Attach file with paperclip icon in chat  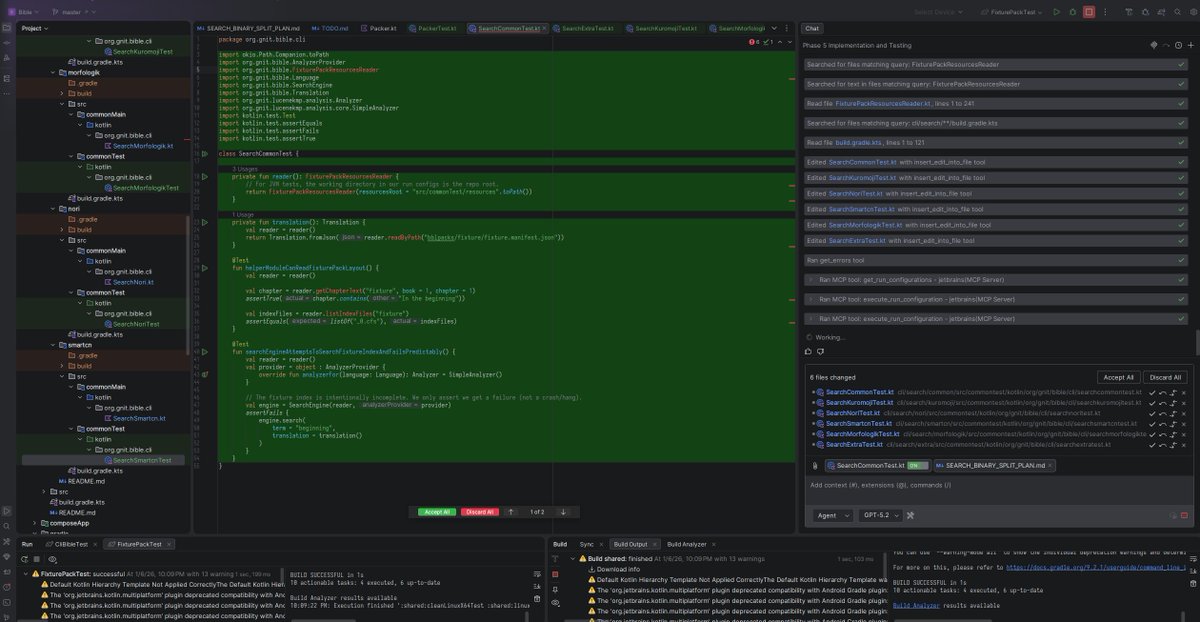coord(814,465)
